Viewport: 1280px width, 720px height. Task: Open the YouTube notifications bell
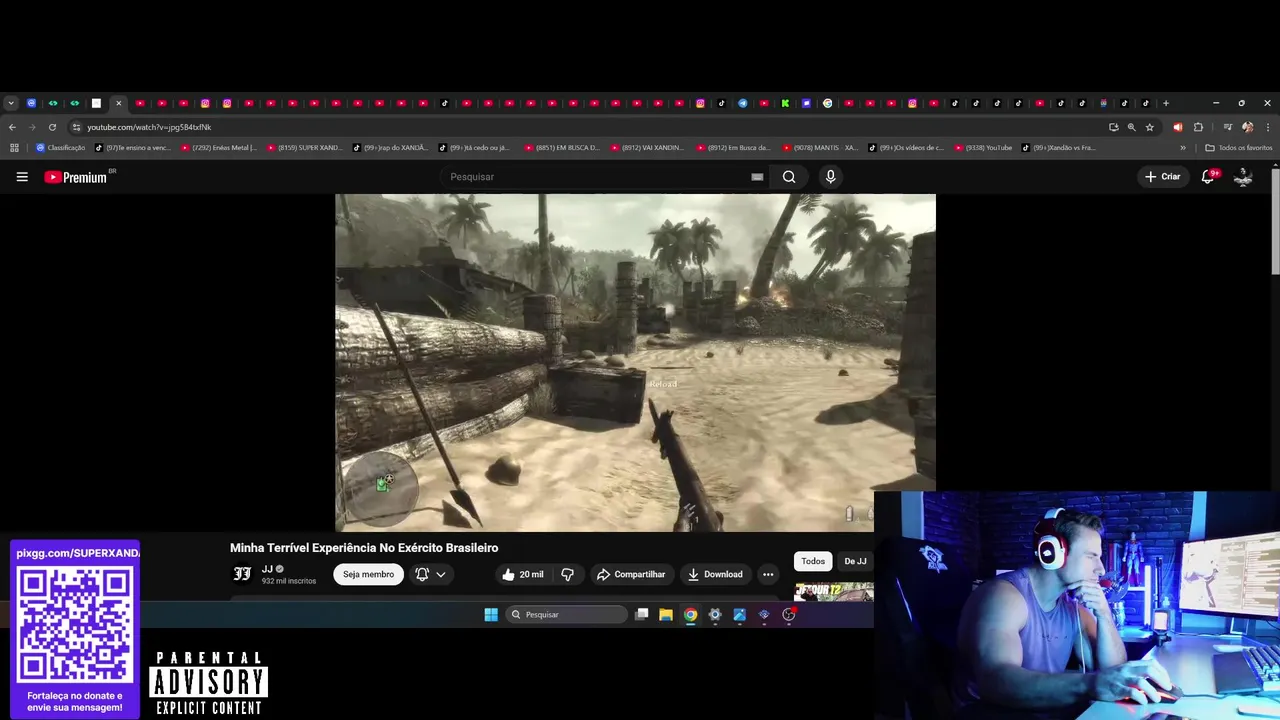pos(1208,177)
